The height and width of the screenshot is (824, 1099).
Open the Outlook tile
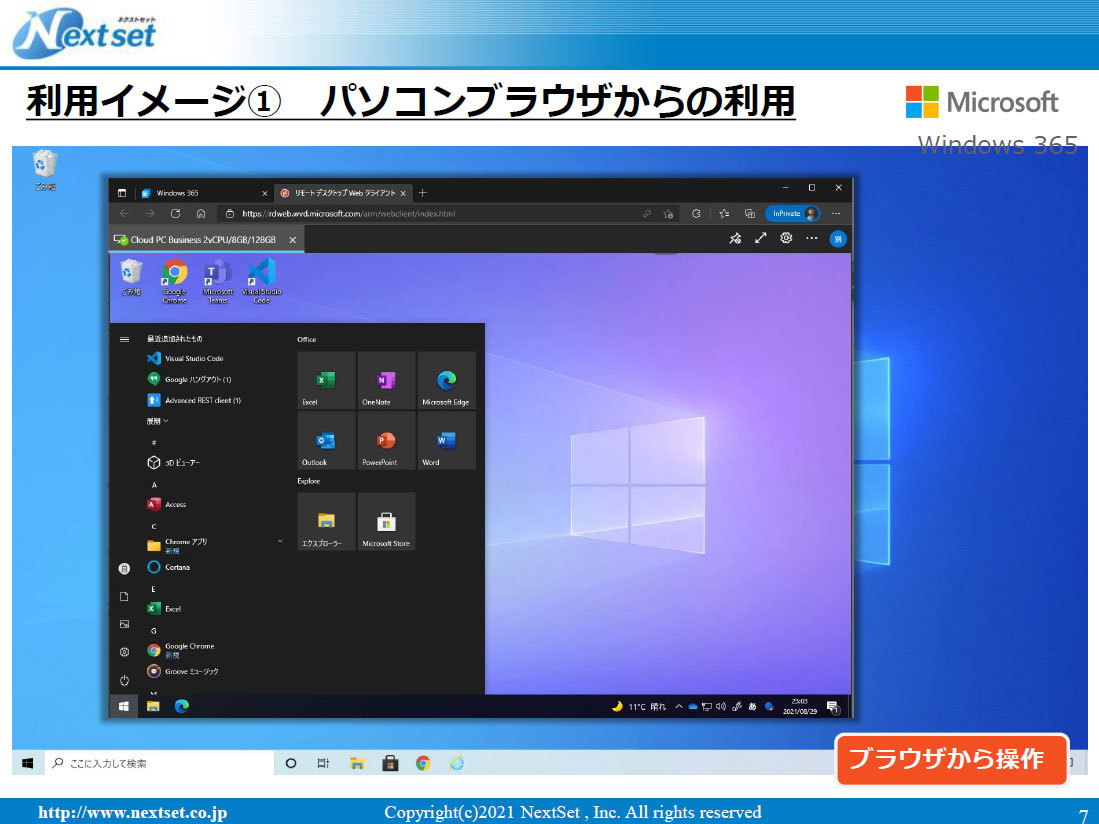(x=326, y=441)
